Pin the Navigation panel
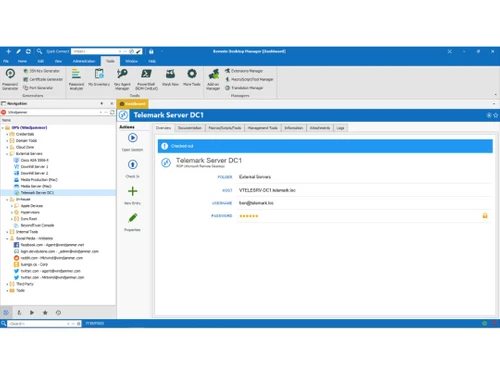The width and height of the screenshot is (500, 375). tap(102, 104)
